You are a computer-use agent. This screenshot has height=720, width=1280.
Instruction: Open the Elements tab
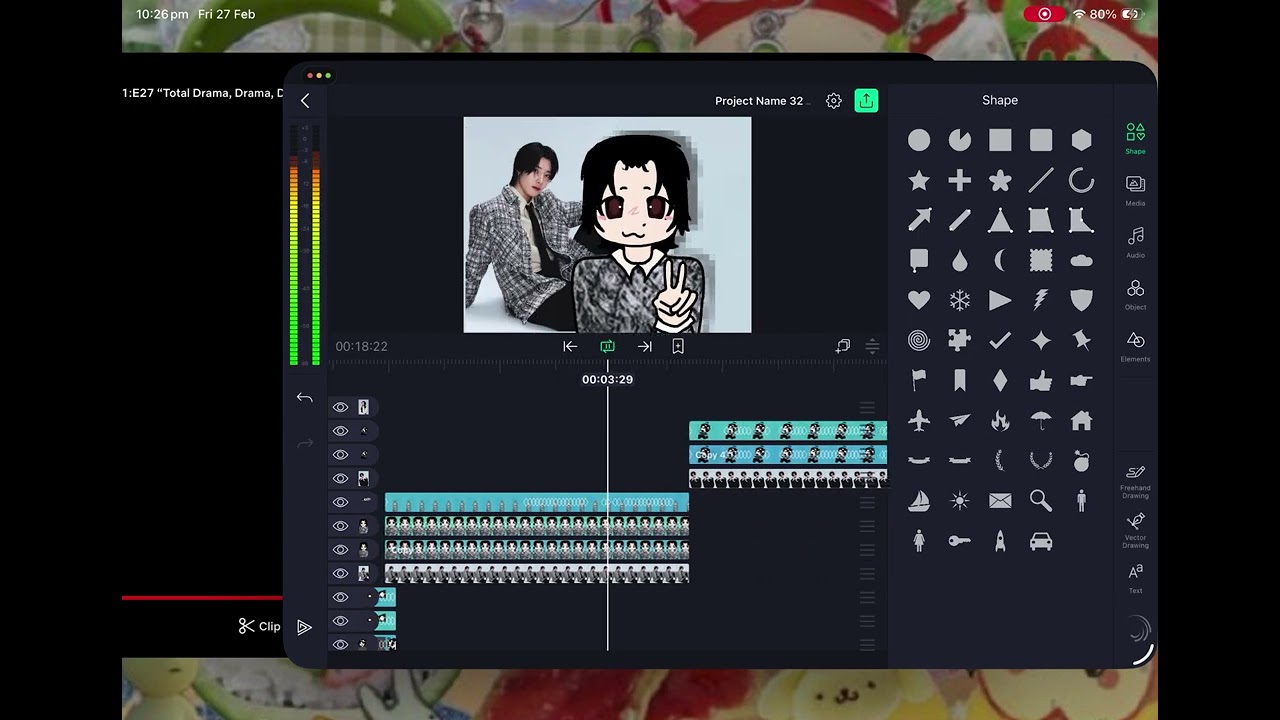1135,345
